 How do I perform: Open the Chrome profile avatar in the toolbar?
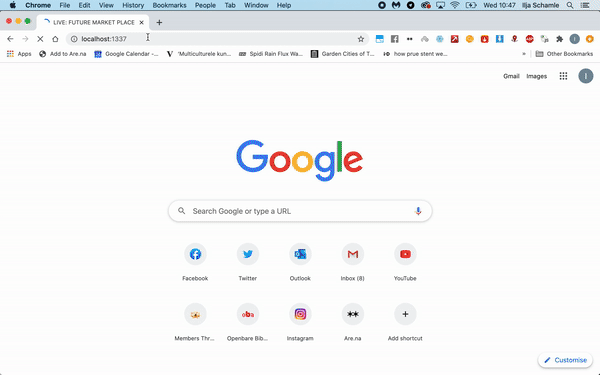click(574, 39)
